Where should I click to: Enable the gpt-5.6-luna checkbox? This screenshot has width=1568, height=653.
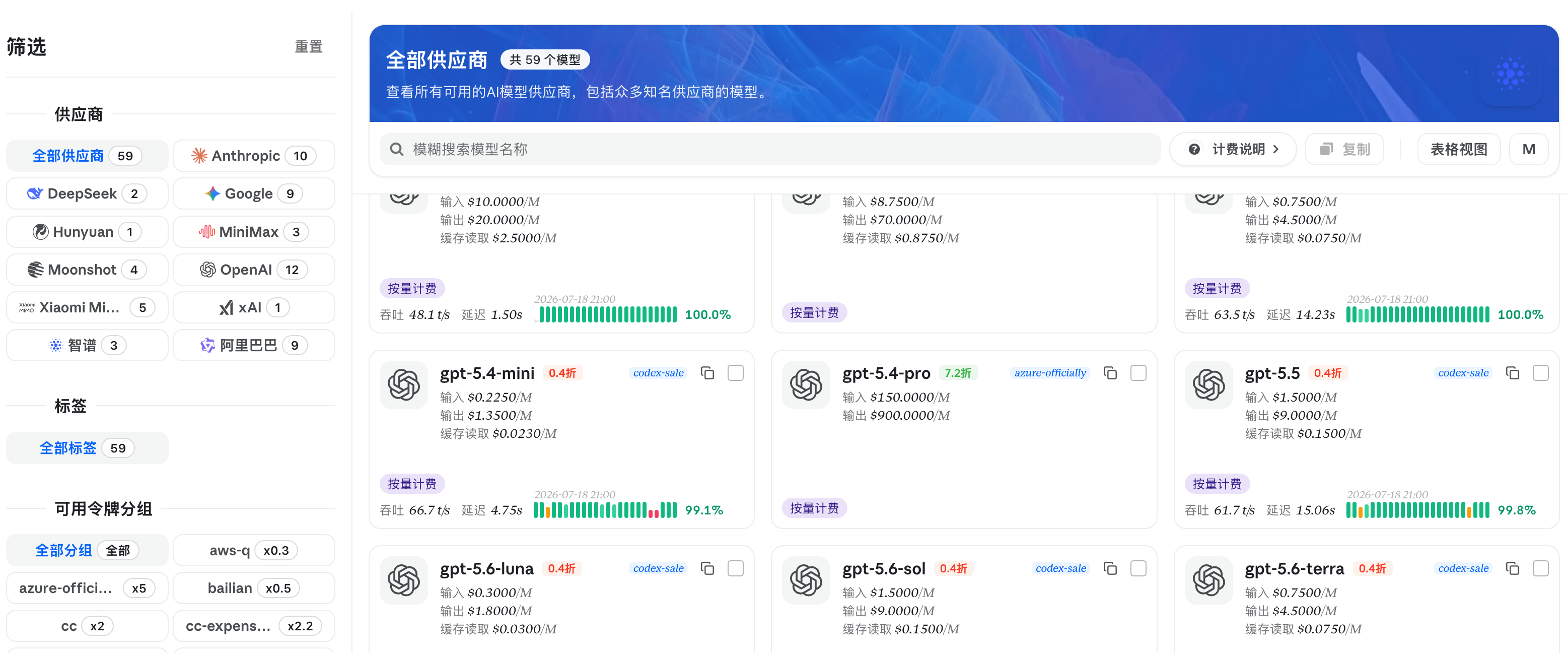pos(736,568)
